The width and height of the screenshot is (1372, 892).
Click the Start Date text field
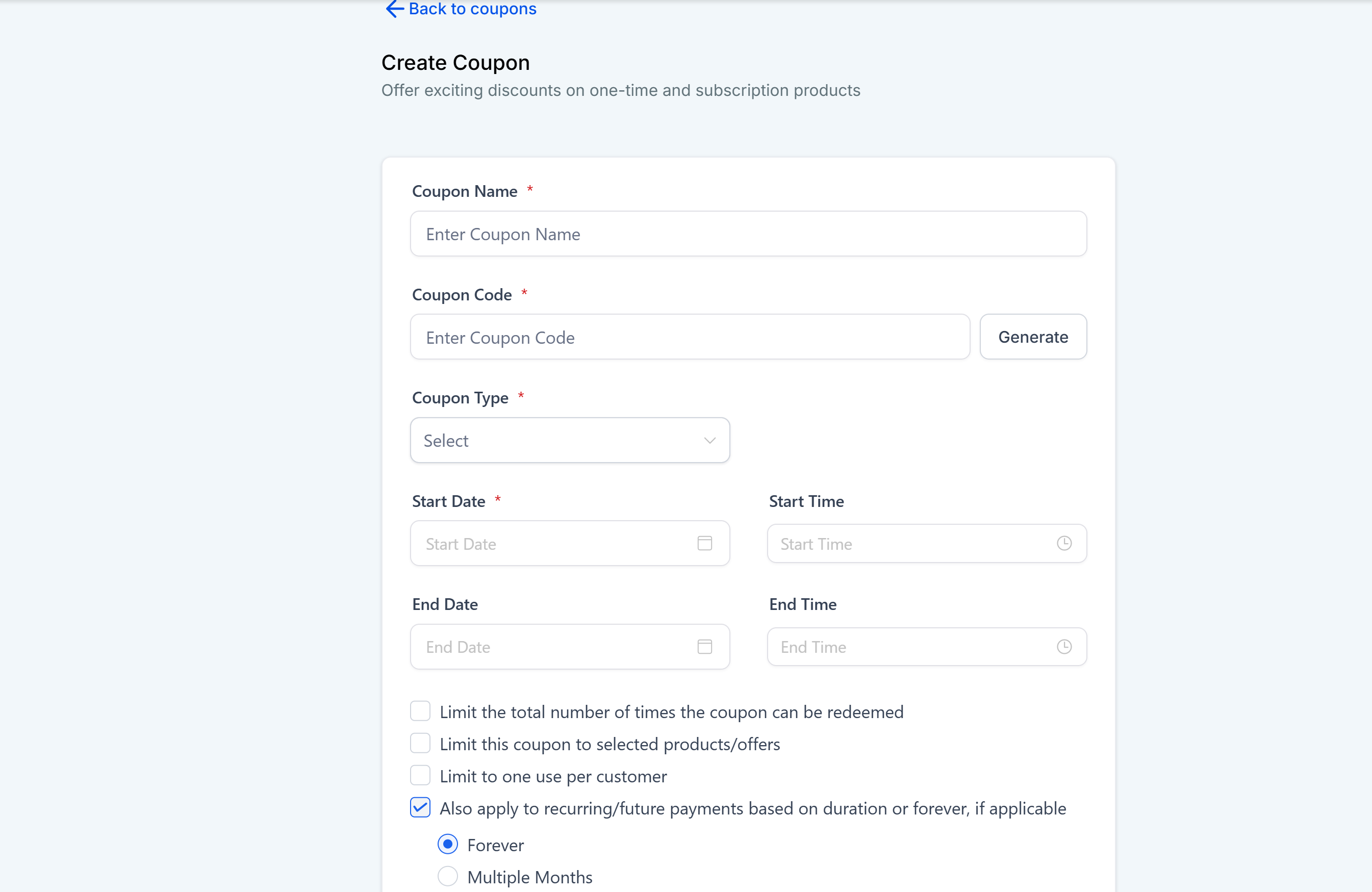pyautogui.click(x=553, y=543)
